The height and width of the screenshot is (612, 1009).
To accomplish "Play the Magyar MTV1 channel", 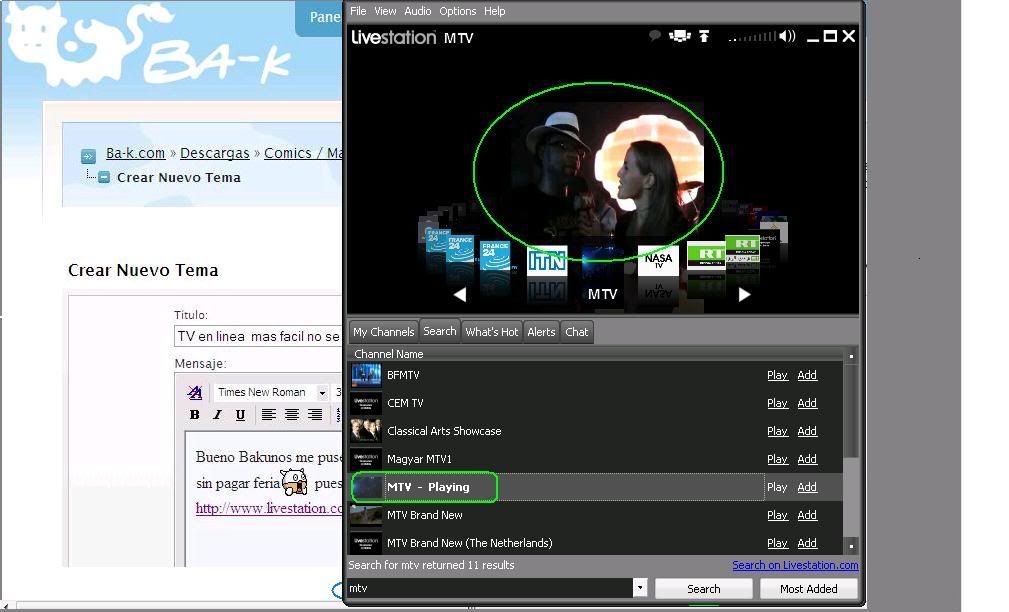I will [777, 459].
